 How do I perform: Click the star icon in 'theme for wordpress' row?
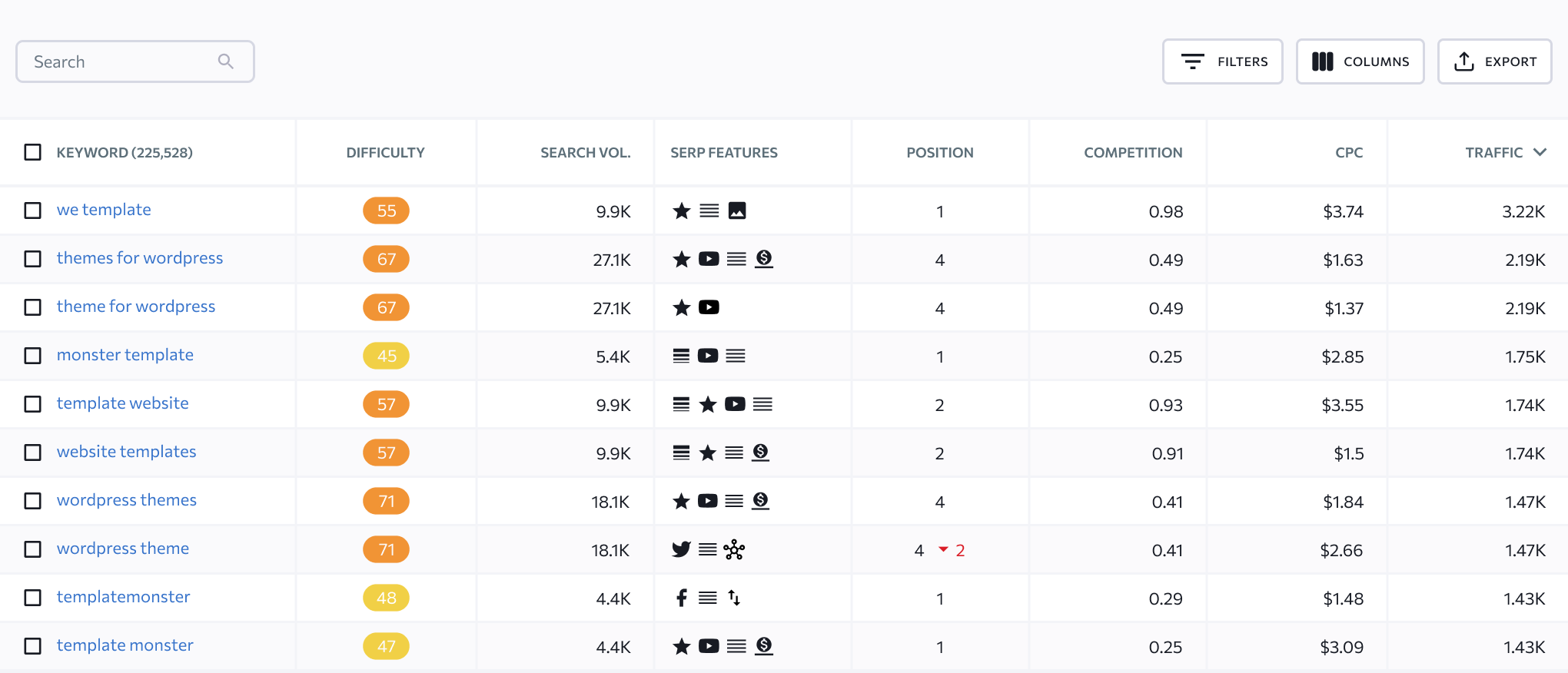click(x=682, y=307)
